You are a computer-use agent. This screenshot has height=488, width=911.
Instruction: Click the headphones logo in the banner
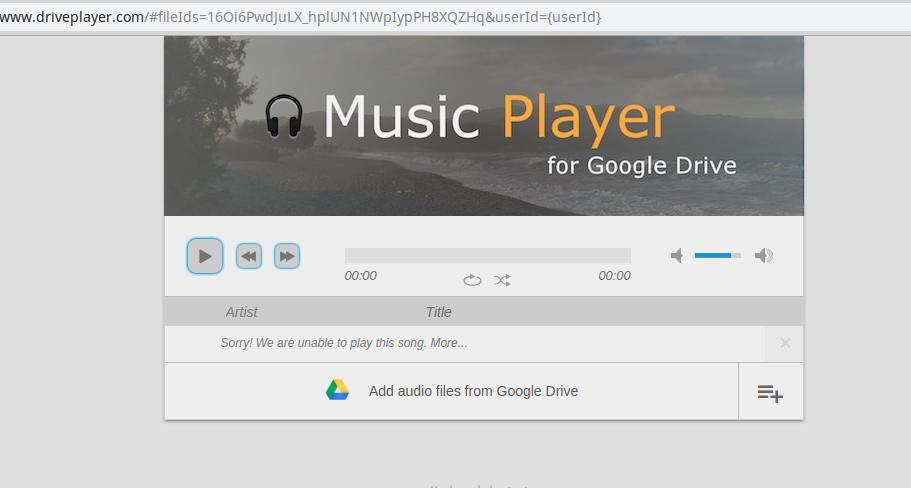click(x=284, y=117)
